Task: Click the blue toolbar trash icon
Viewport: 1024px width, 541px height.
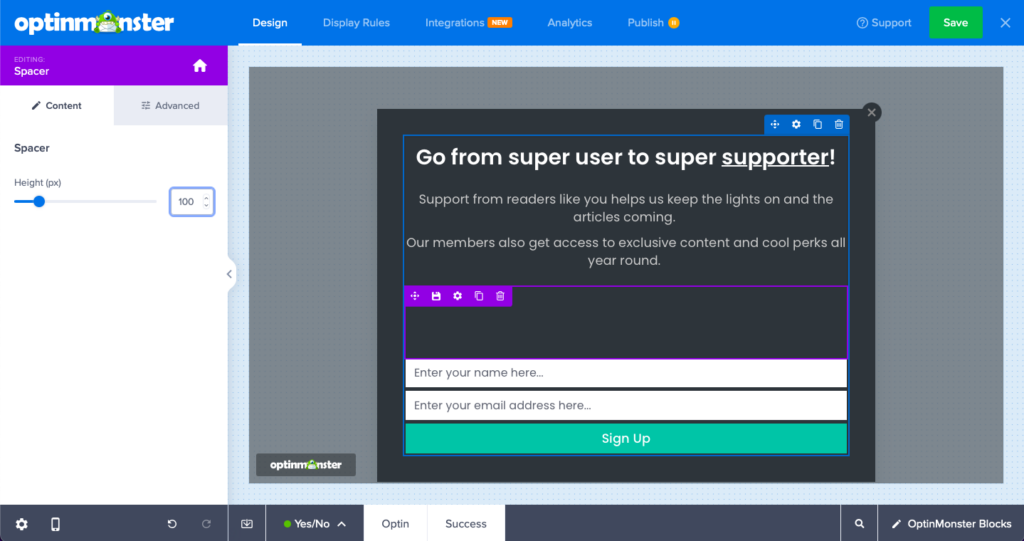Action: click(x=839, y=125)
